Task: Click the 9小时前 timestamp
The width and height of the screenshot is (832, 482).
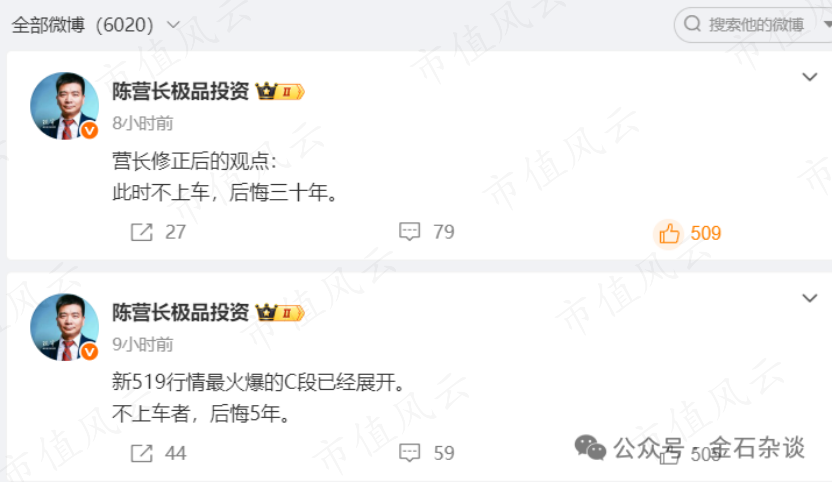Action: (143, 344)
